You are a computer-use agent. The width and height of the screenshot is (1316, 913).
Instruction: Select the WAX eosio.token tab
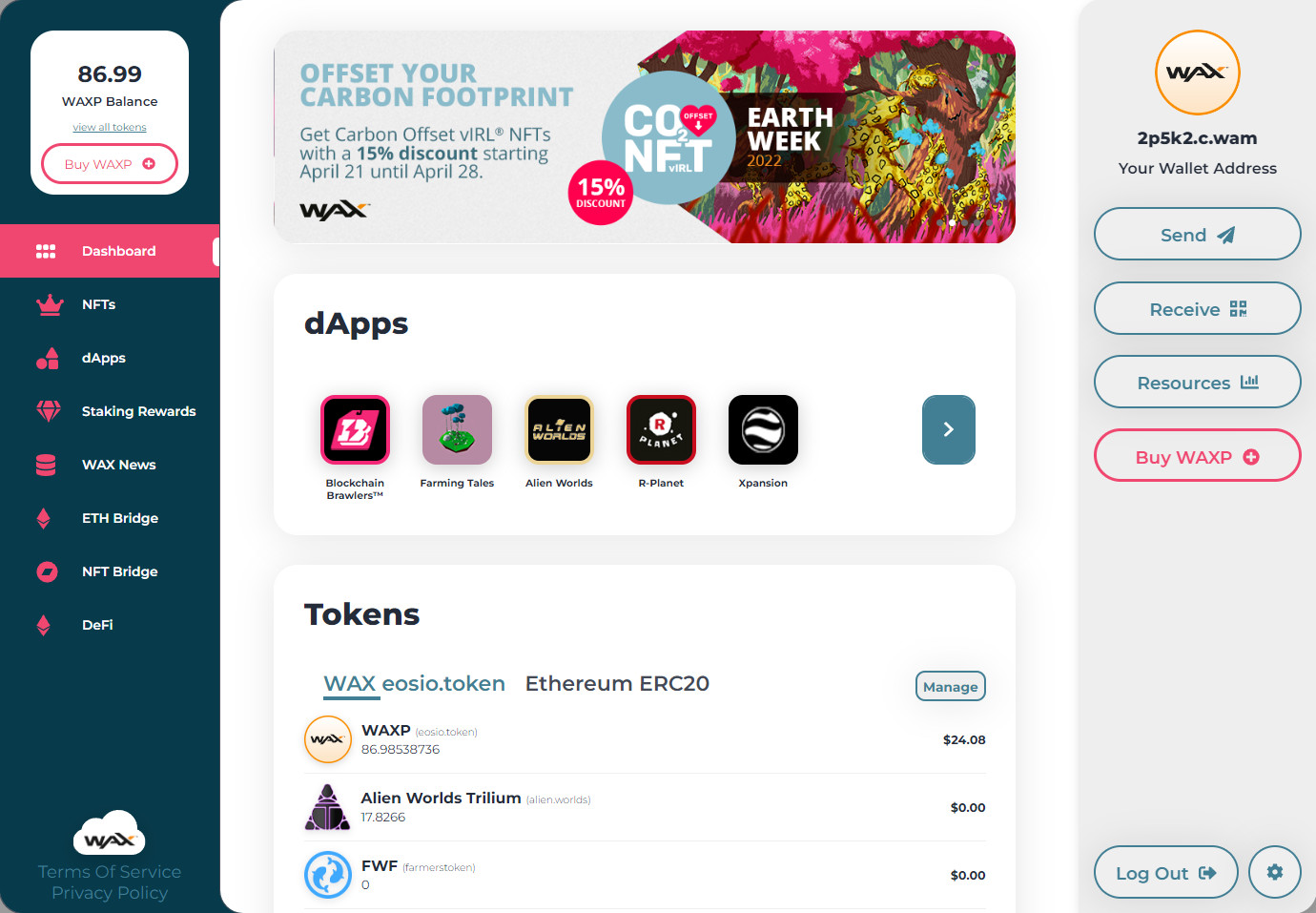pyautogui.click(x=414, y=684)
